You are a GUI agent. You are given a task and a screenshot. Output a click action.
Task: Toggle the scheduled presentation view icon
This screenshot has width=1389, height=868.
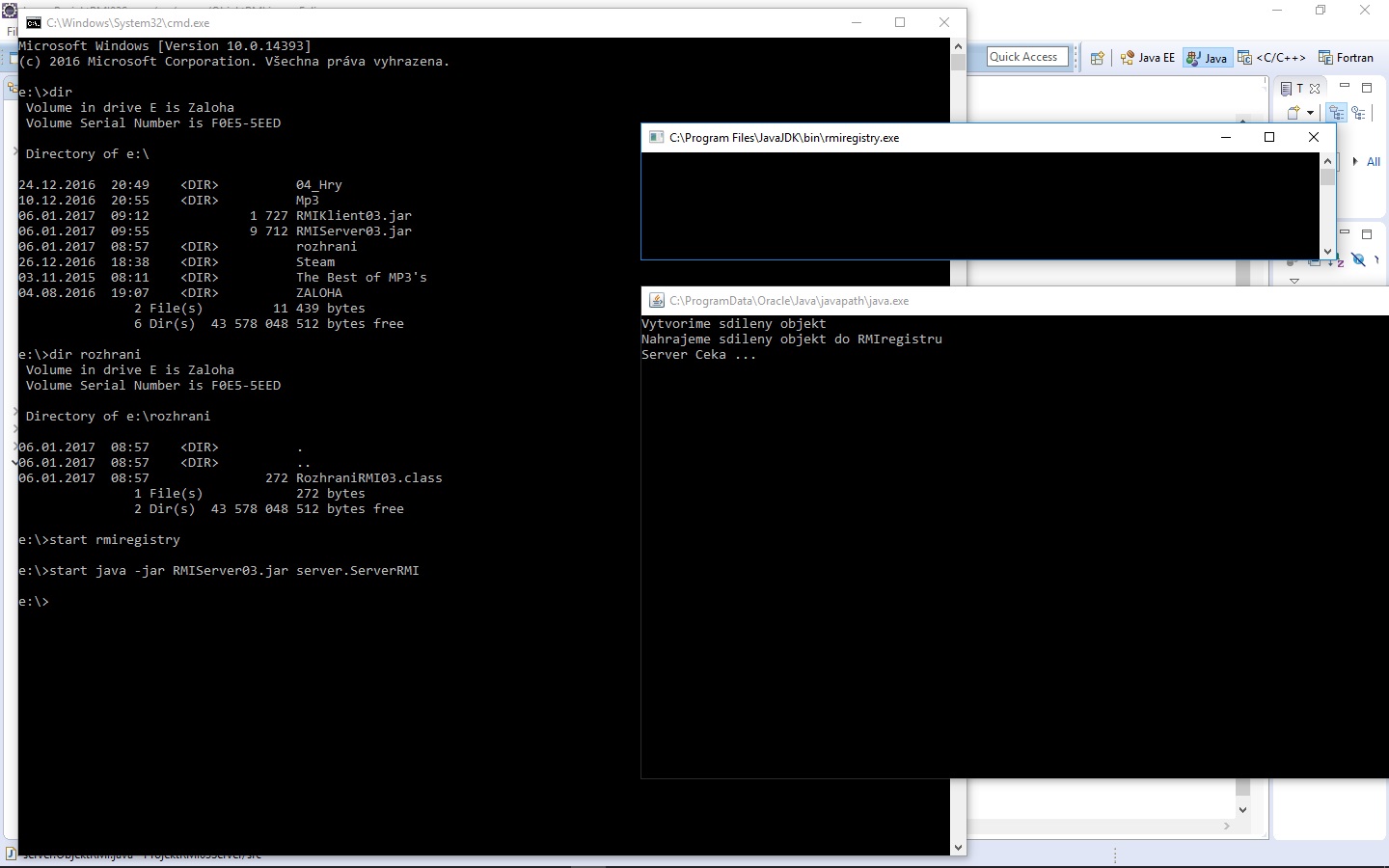click(1359, 114)
